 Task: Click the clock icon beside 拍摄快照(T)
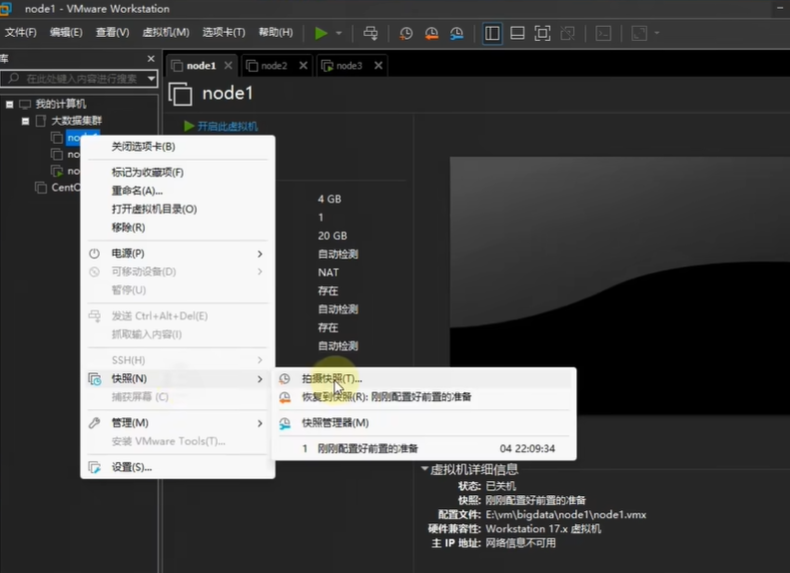click(x=285, y=378)
